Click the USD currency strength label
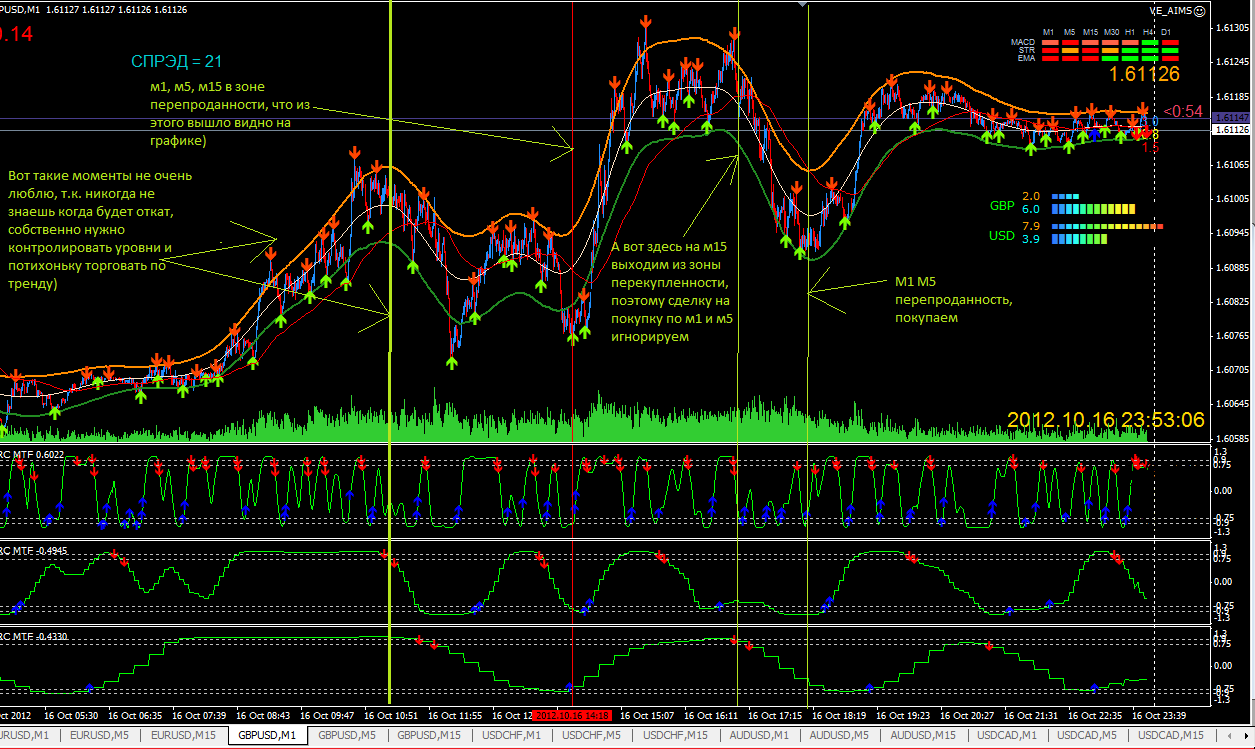Image resolution: width=1255 pixels, height=749 pixels. (x=1002, y=237)
